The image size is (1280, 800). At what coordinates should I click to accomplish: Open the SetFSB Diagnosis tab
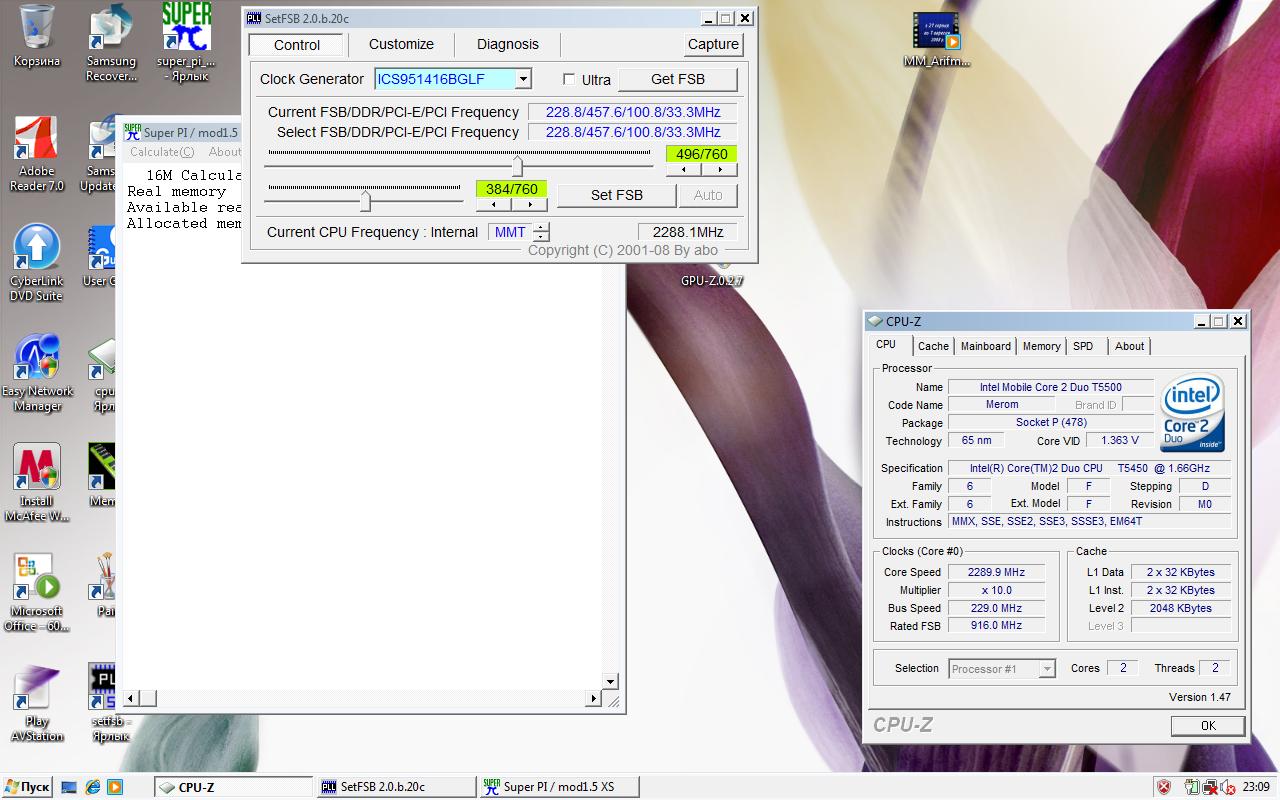click(x=508, y=44)
